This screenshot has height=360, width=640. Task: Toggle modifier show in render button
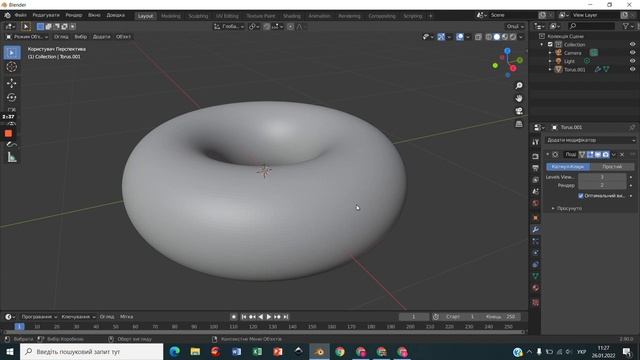point(606,155)
